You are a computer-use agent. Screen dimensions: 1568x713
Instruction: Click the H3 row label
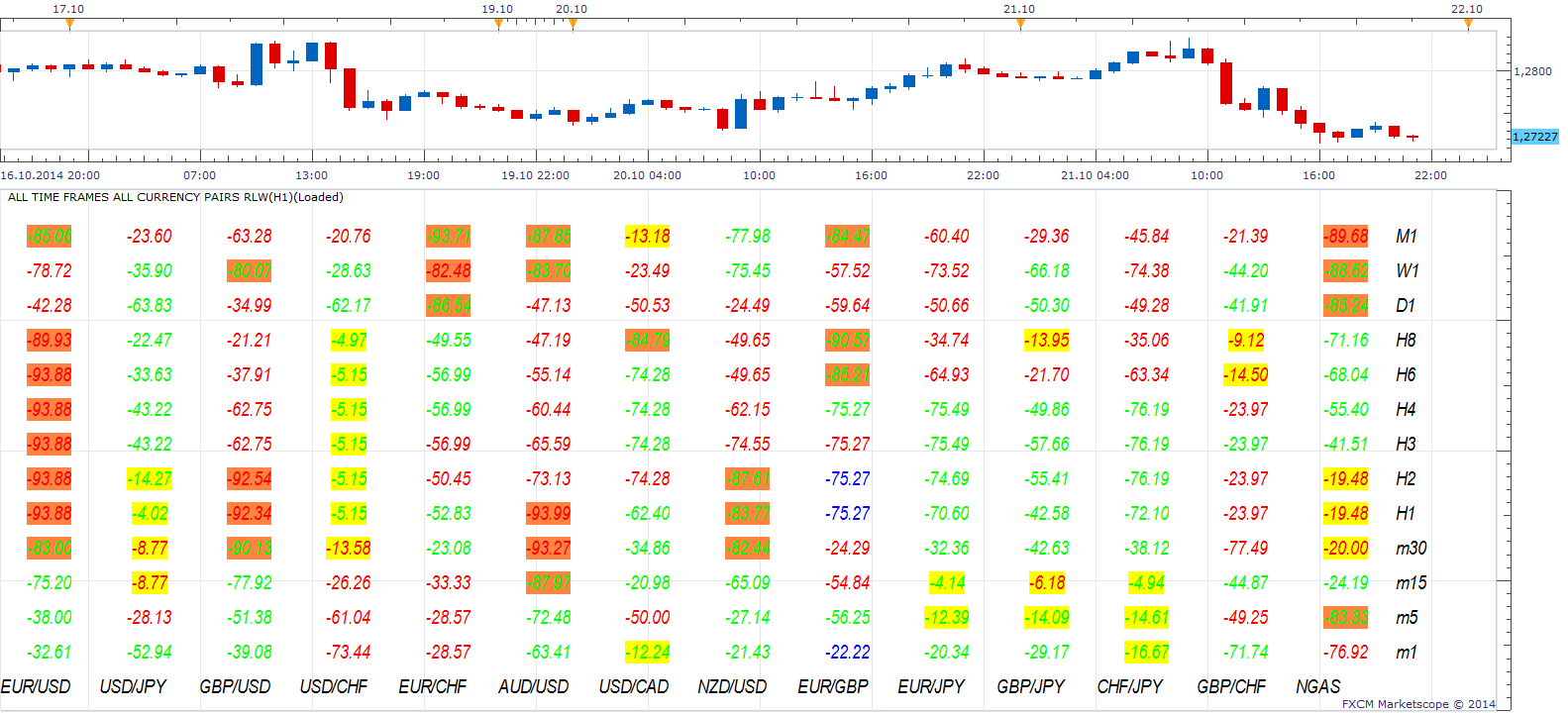point(1406,445)
